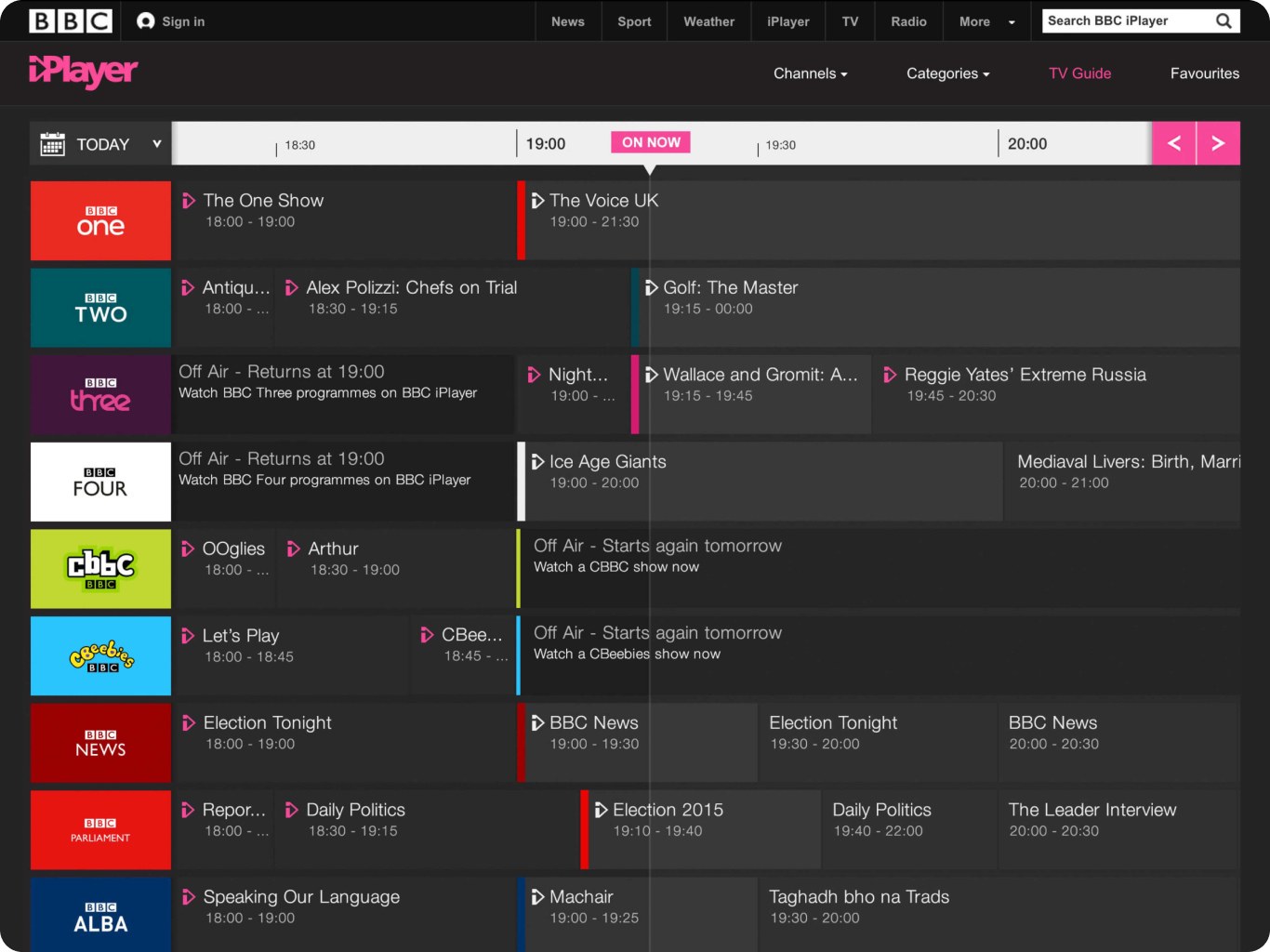
Task: Click the iPlayer logo
Action: tap(84, 72)
